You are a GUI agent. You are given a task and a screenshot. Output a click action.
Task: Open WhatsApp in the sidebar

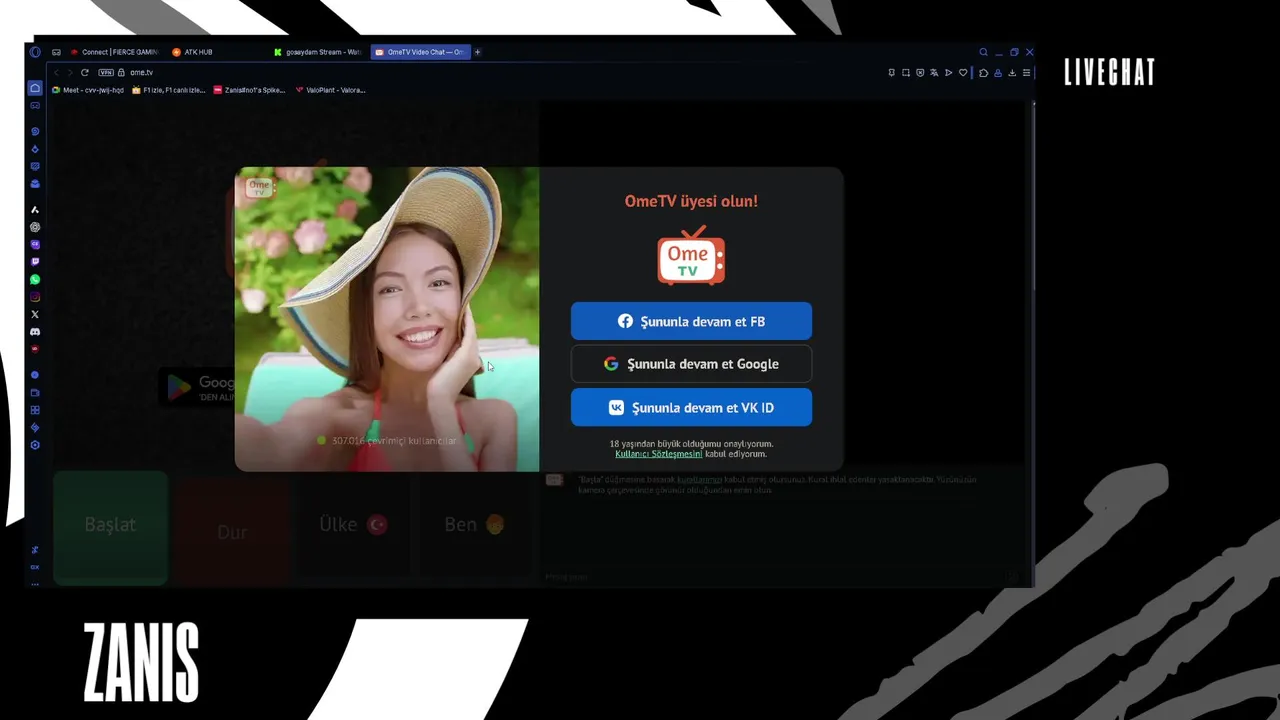(35, 279)
